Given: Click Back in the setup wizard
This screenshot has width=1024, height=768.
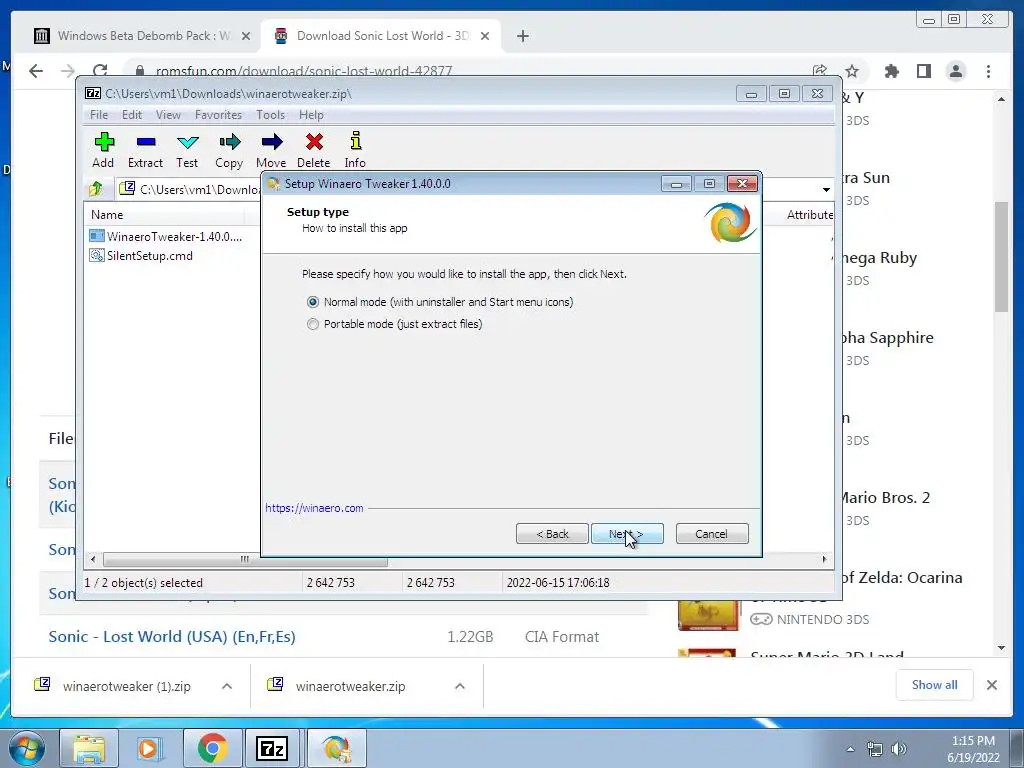Looking at the screenshot, I should pyautogui.click(x=552, y=534).
